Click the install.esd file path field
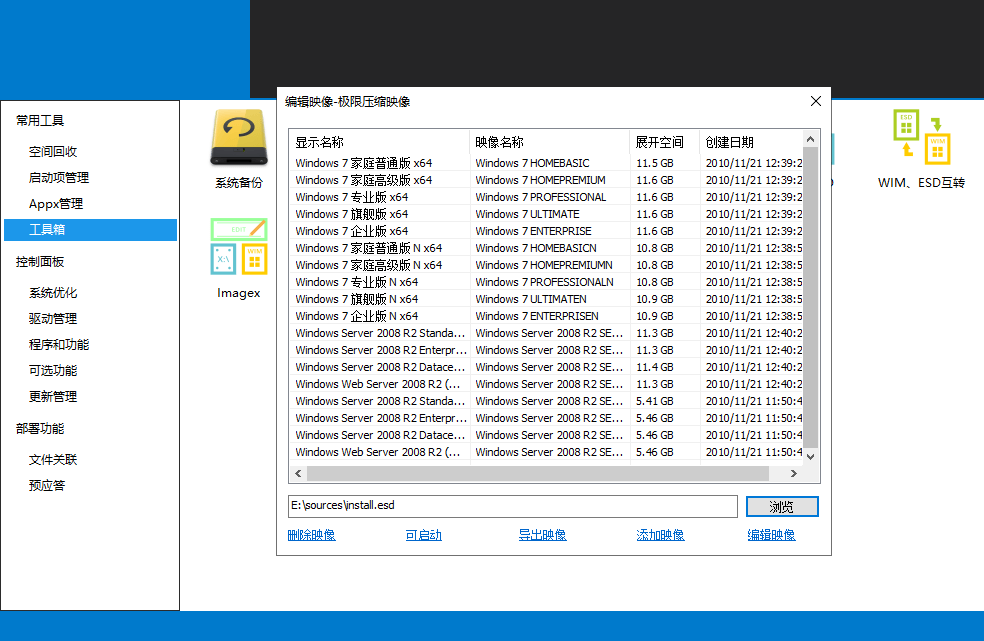This screenshot has height=641, width=984. click(512, 506)
